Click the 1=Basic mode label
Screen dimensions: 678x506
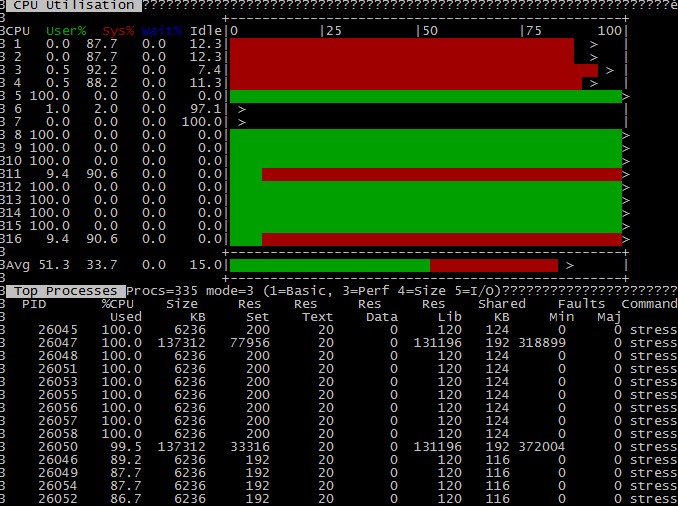[x=301, y=291]
